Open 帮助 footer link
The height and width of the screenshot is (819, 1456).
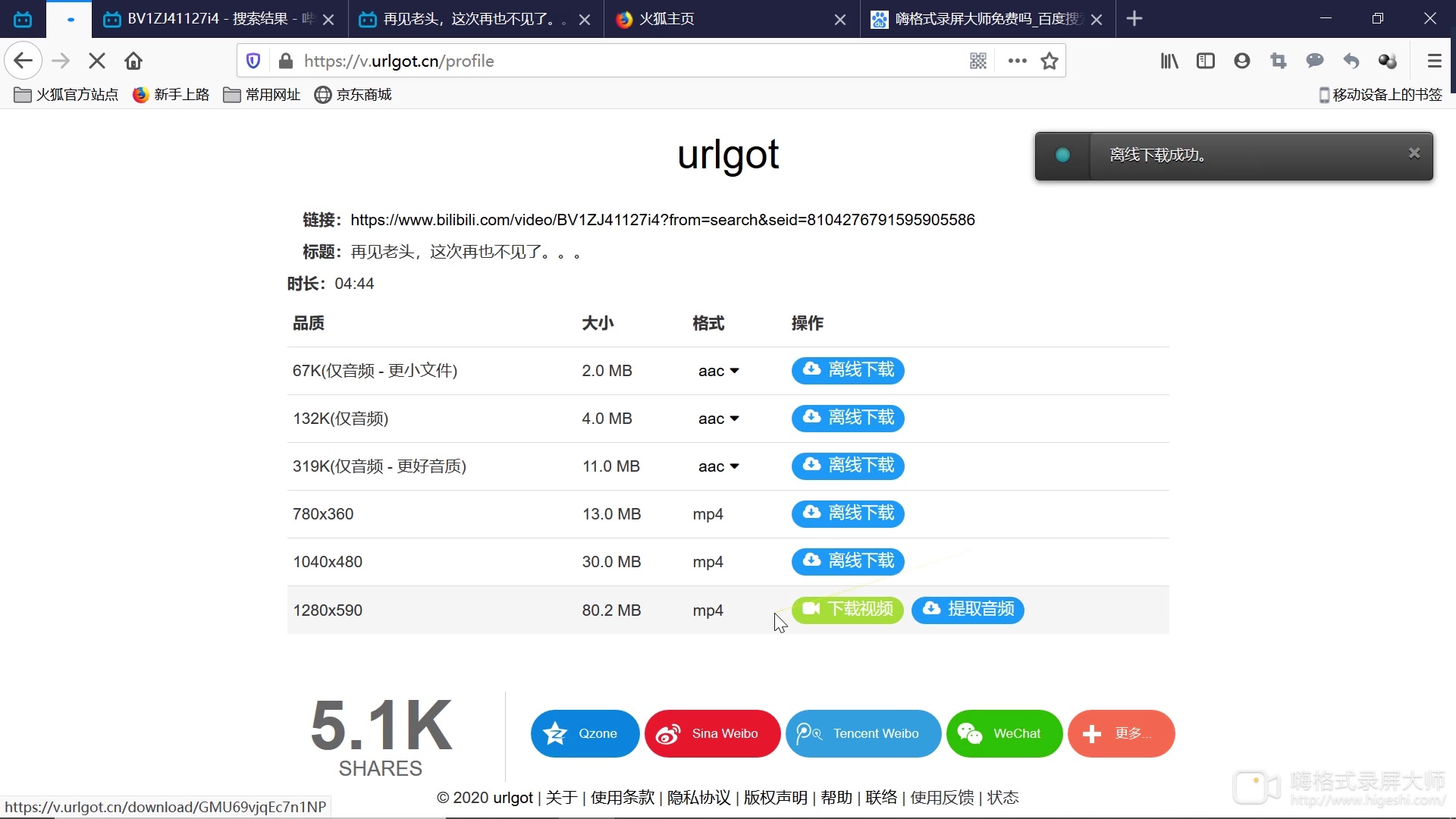click(x=836, y=798)
